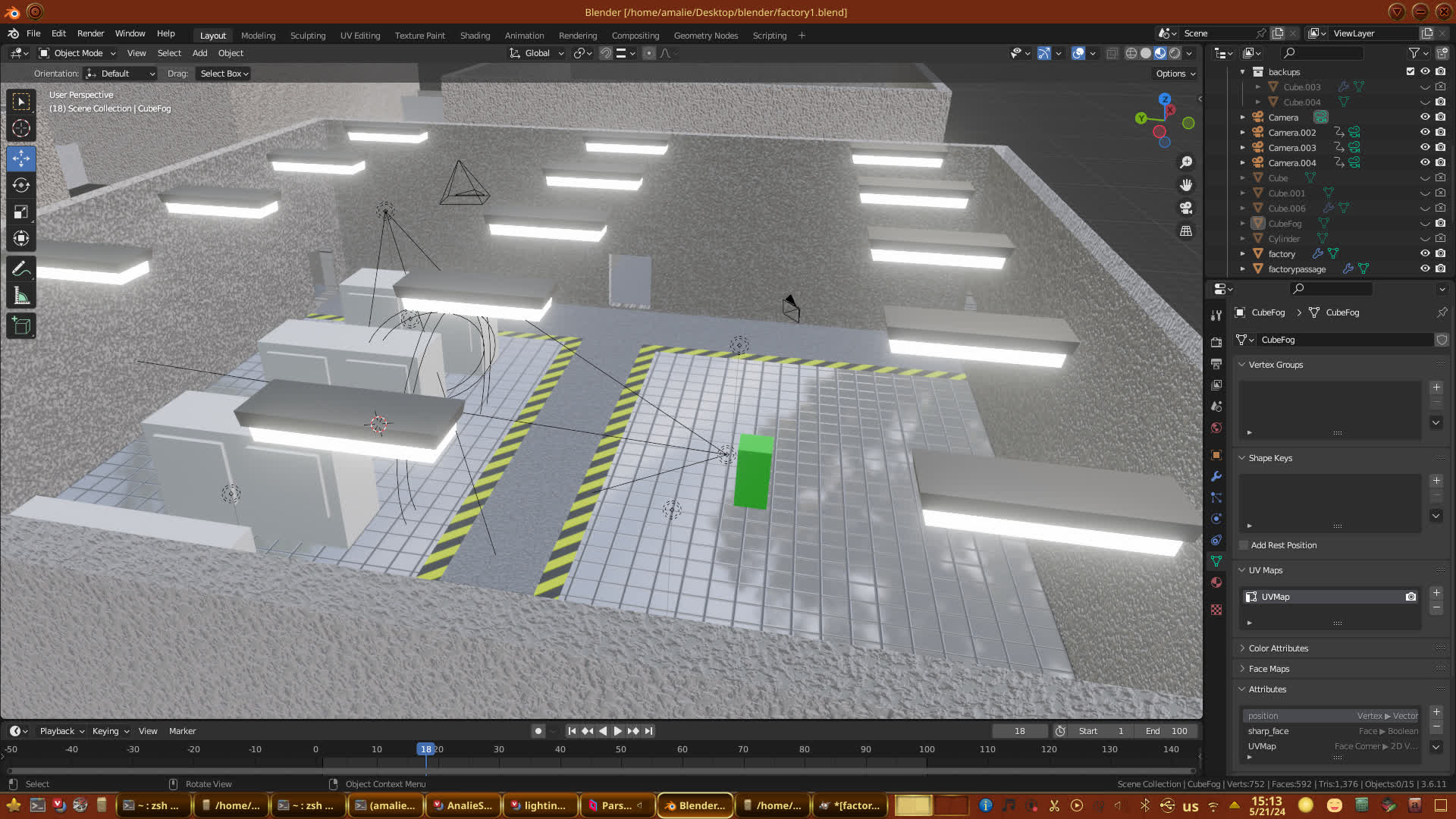Hide the factory object in outliner
This screenshot has height=819, width=1456.
click(x=1425, y=254)
